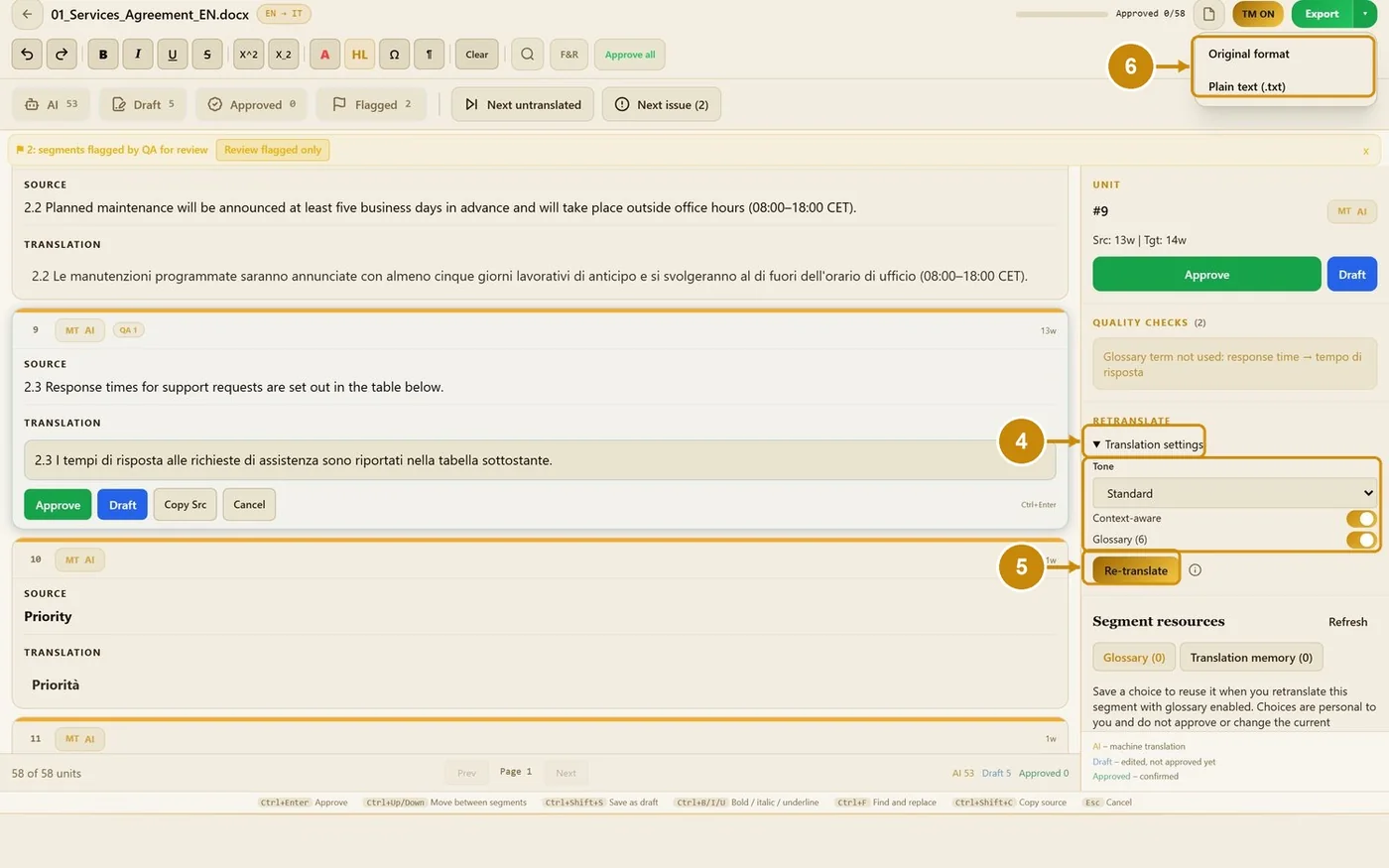1389x868 pixels.
Task: Go to Next issue (2)
Action: 662,104
